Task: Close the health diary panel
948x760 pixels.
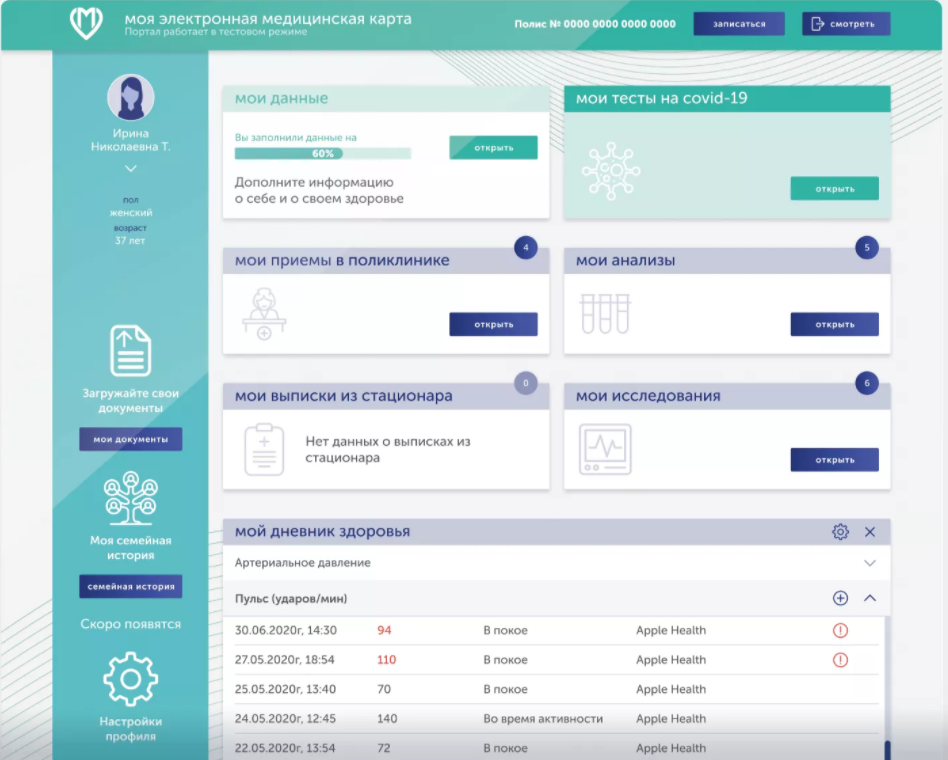Action: pyautogui.click(x=869, y=531)
